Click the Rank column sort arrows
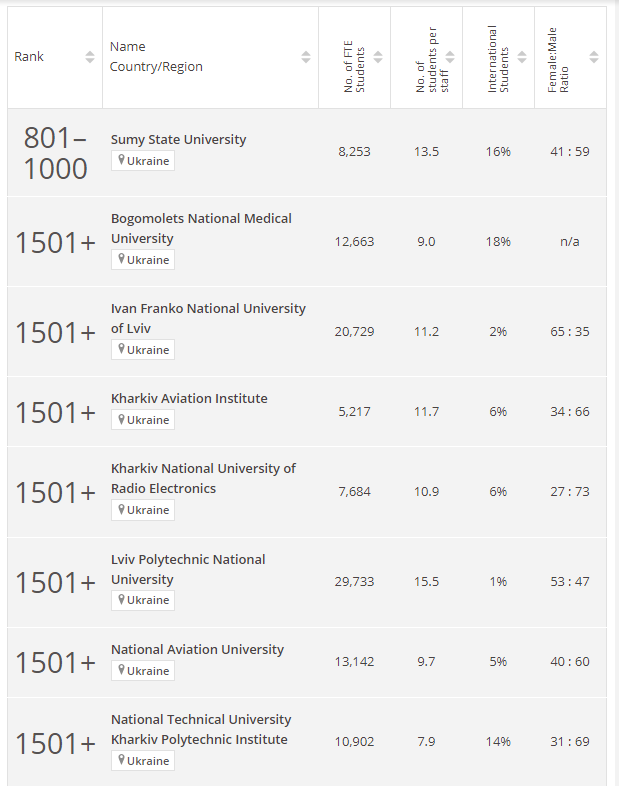 point(90,57)
